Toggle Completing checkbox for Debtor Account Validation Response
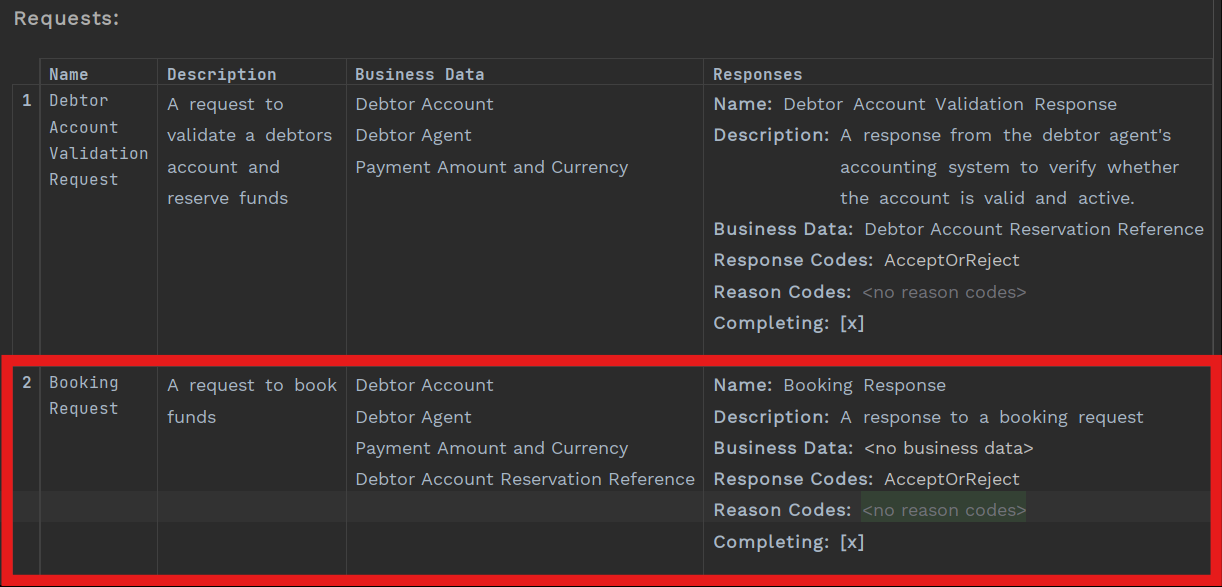The image size is (1222, 587). pos(852,323)
